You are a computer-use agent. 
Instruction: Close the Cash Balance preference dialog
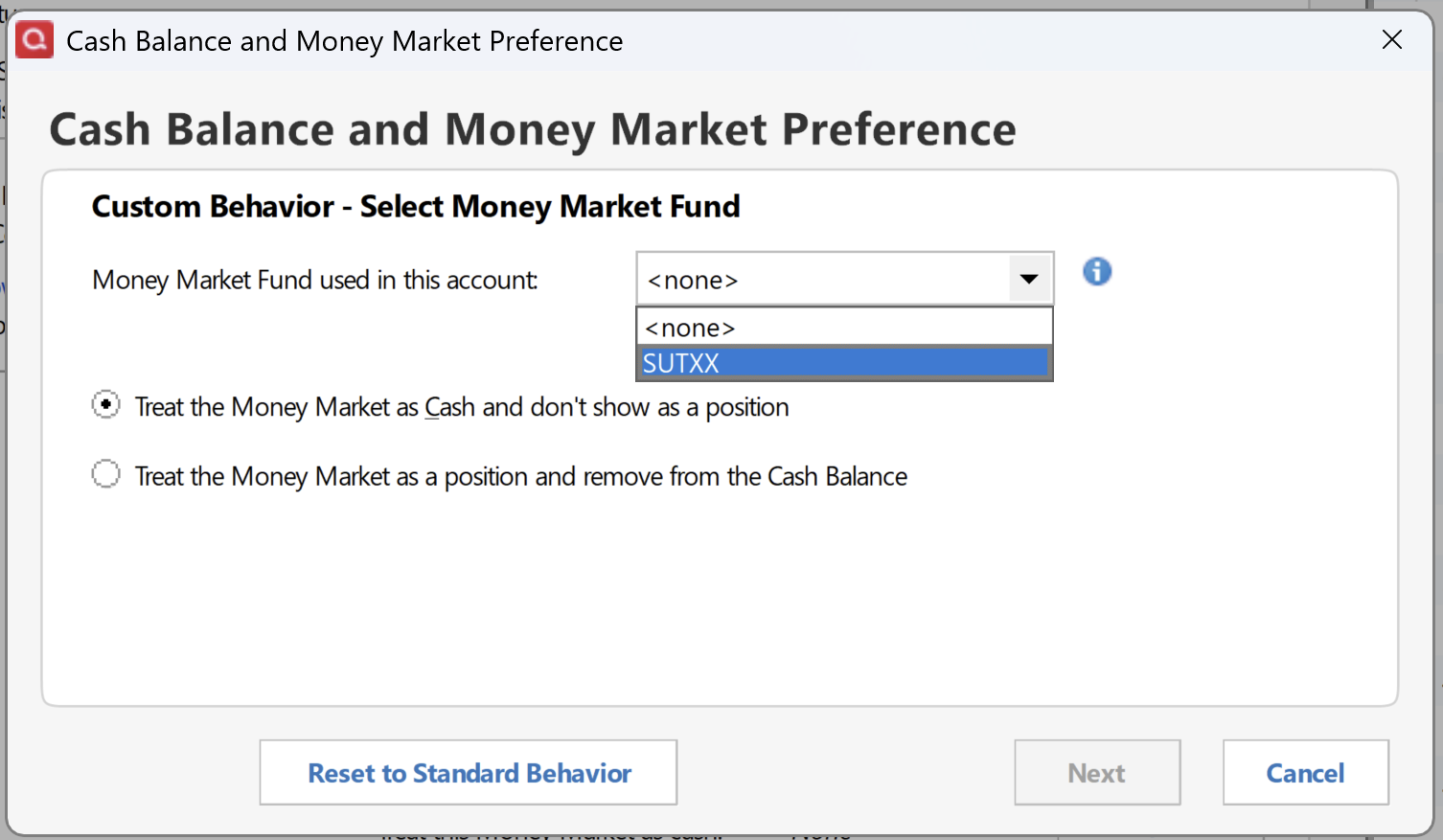(x=1392, y=39)
